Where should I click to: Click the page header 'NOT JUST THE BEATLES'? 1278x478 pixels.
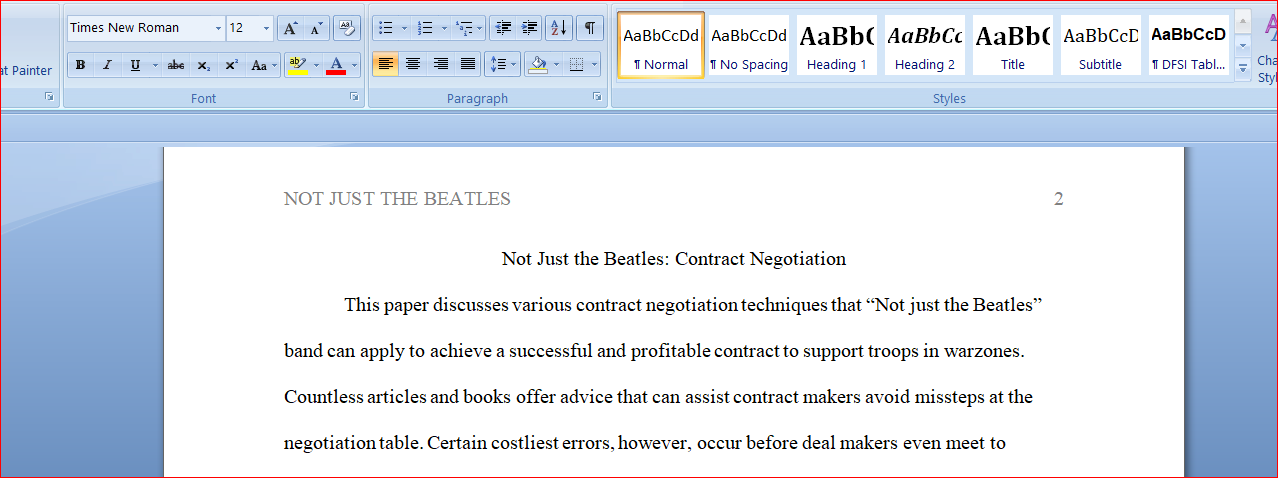[397, 199]
